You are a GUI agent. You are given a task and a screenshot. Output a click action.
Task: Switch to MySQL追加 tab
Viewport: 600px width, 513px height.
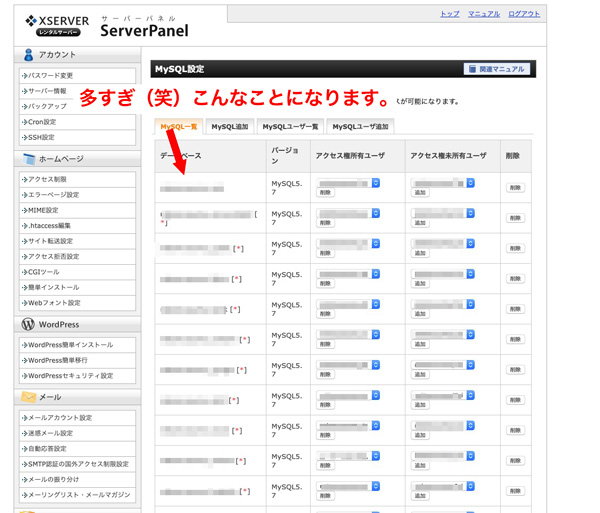coord(230,127)
